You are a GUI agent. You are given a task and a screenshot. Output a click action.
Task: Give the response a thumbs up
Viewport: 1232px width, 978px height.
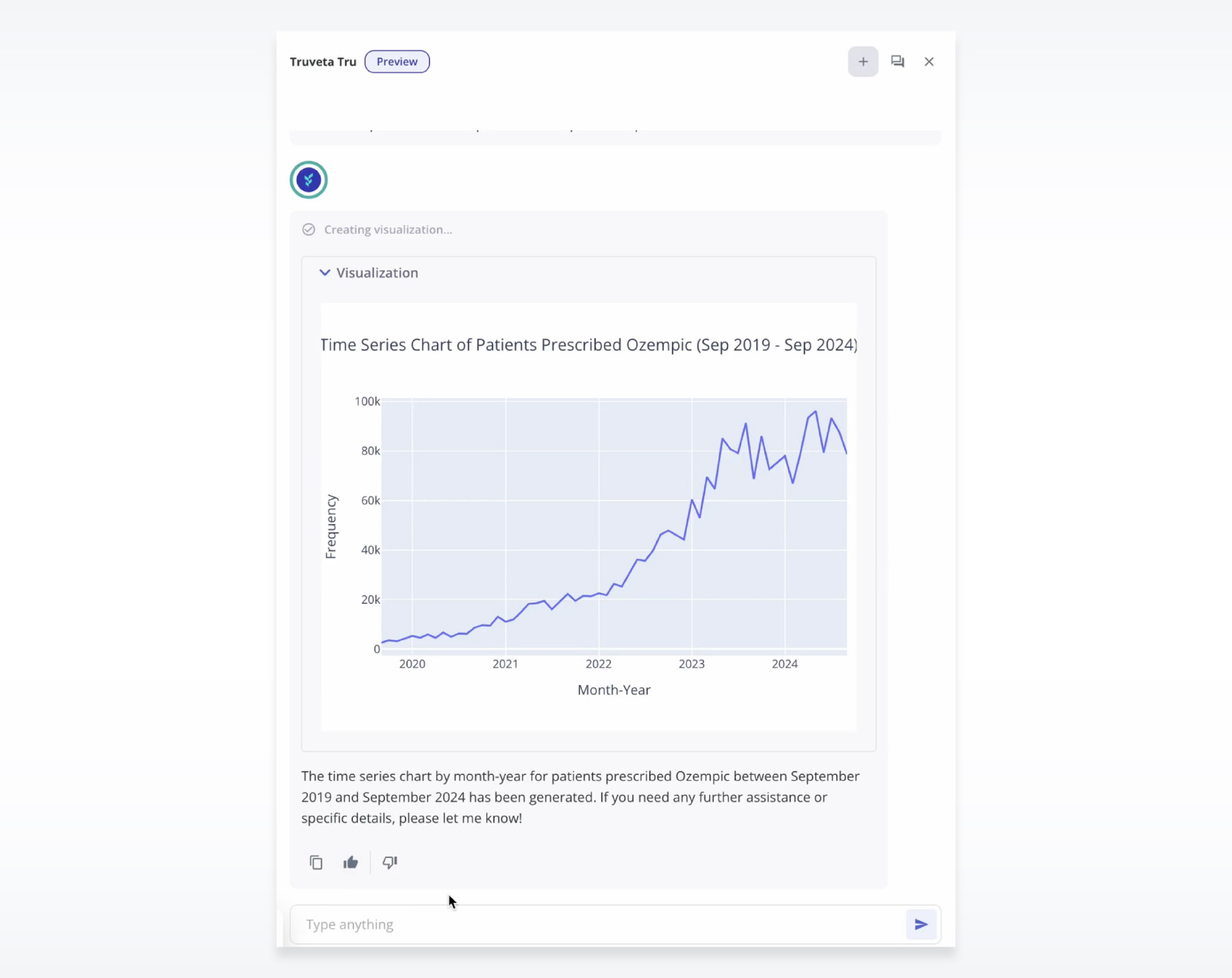[350, 862]
